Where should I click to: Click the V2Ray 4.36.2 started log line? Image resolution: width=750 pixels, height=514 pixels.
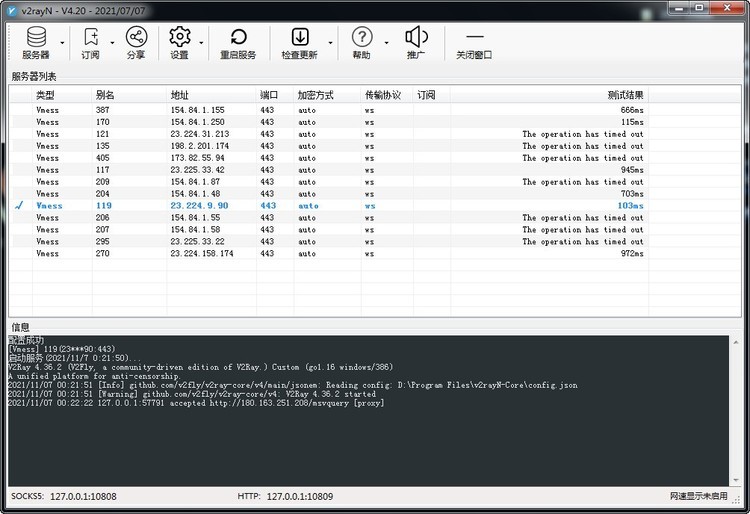point(192,394)
